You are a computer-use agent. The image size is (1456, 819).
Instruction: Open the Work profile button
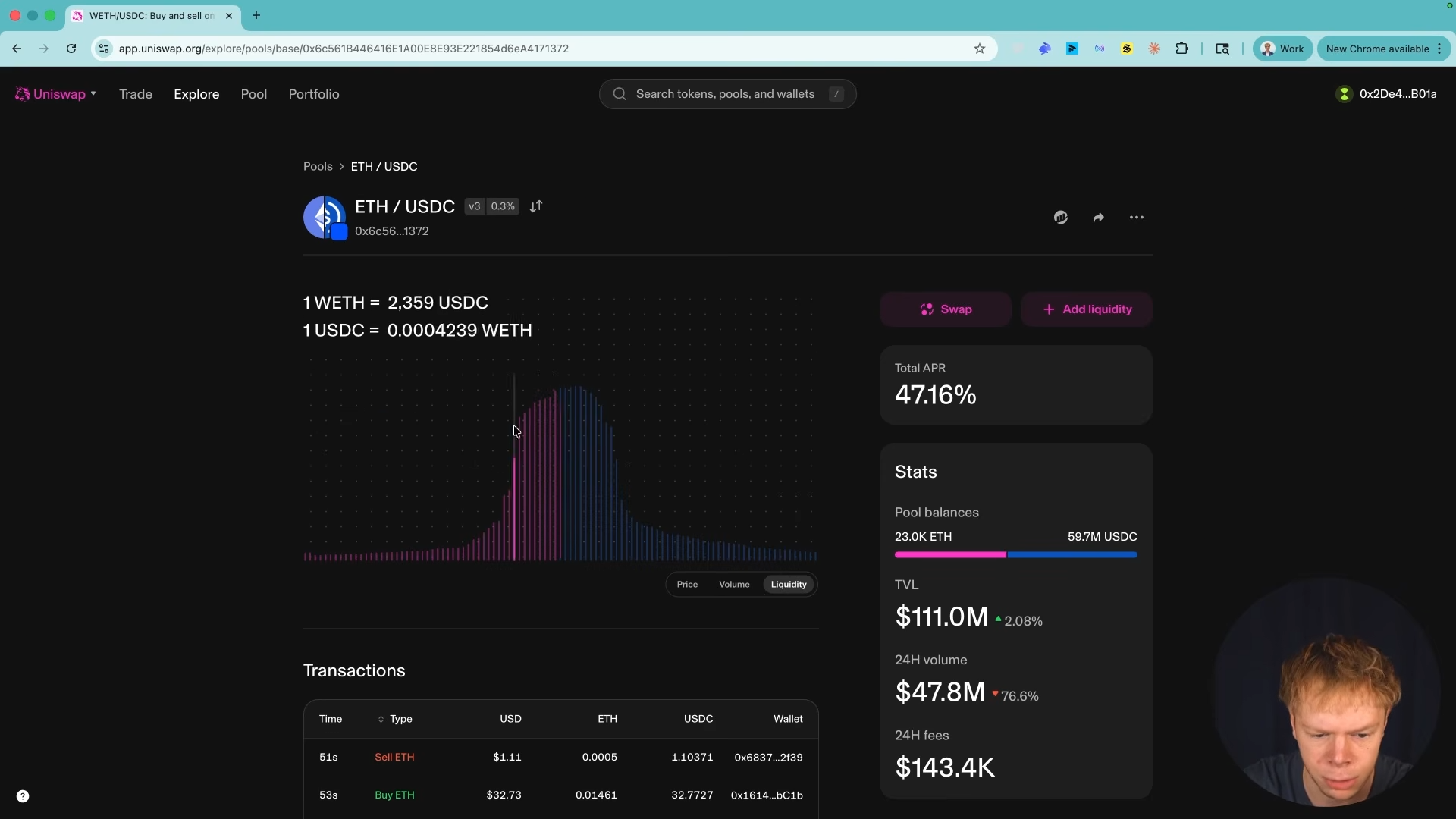(x=1282, y=49)
